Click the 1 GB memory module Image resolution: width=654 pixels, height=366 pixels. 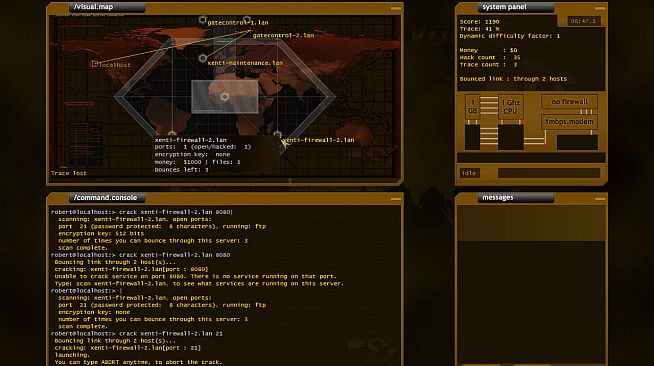472,107
